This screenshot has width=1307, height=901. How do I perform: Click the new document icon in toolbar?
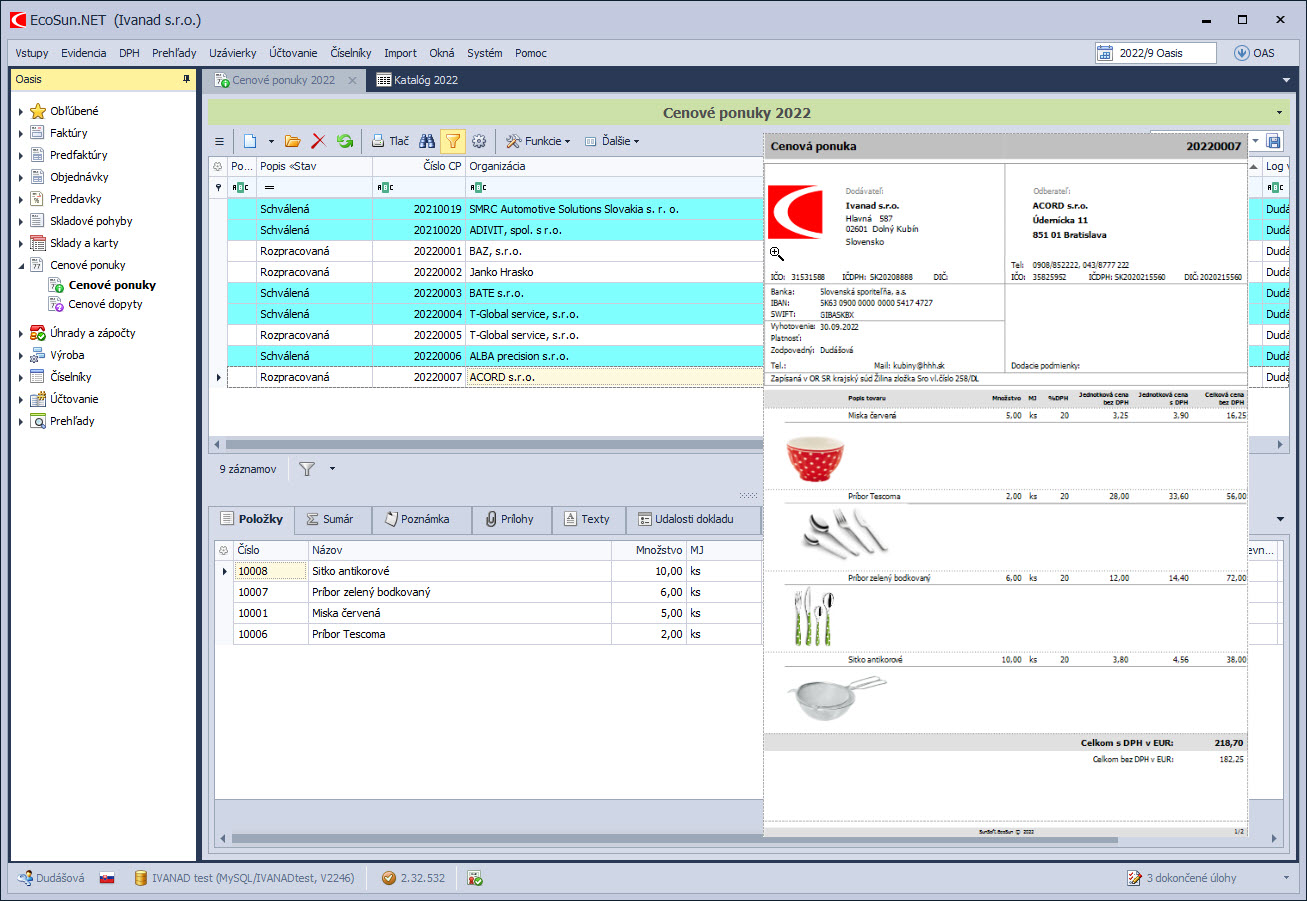pyautogui.click(x=250, y=142)
